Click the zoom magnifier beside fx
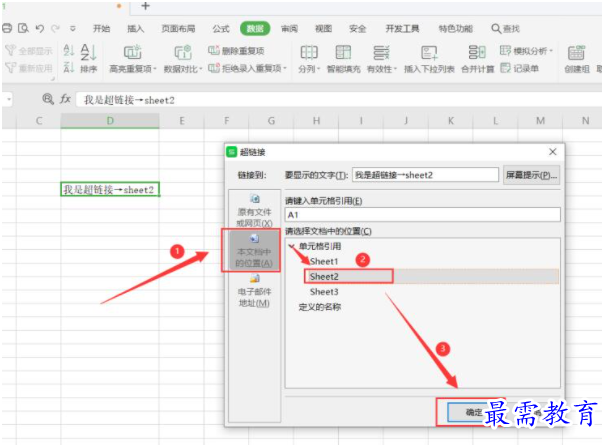Viewport: 606px width, 445px height. point(48,99)
